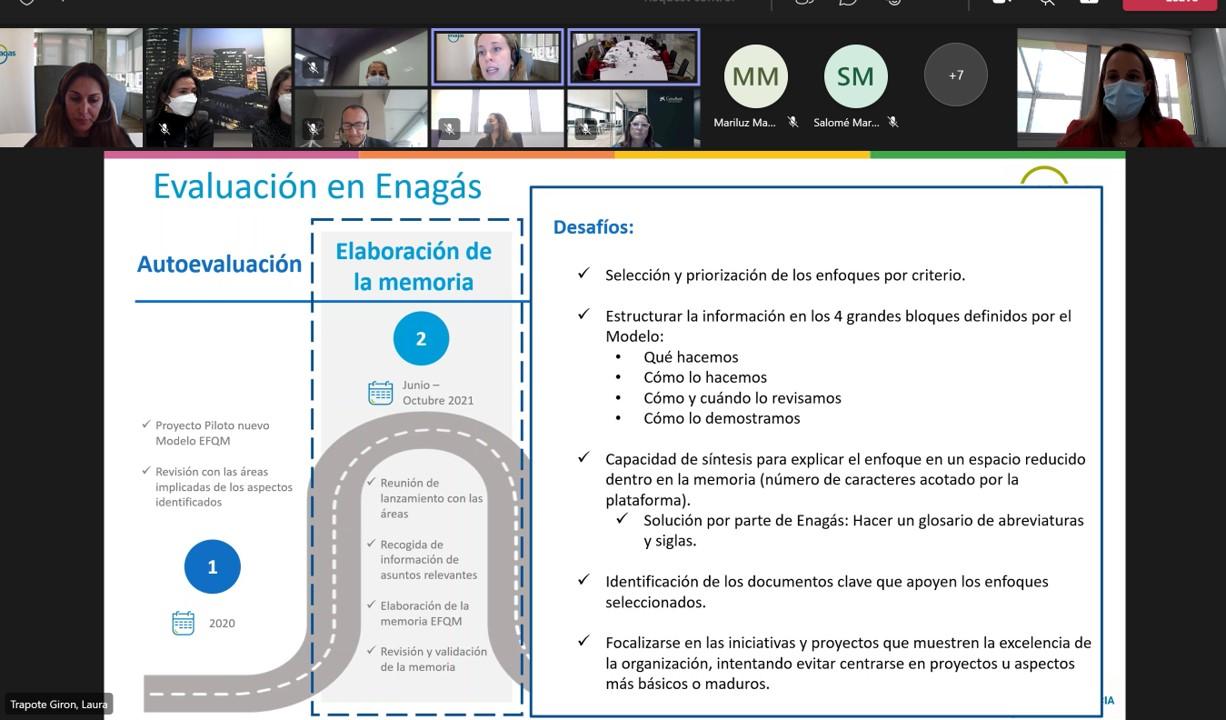Click mute icon on woman by bright window tile
This screenshot has height=720, width=1226.
449,129
